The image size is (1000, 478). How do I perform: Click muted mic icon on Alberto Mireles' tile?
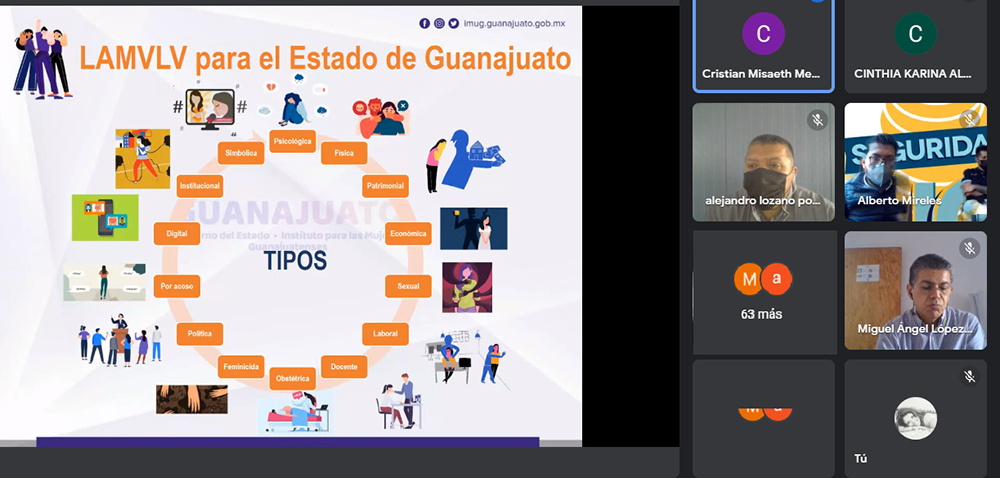(968, 120)
